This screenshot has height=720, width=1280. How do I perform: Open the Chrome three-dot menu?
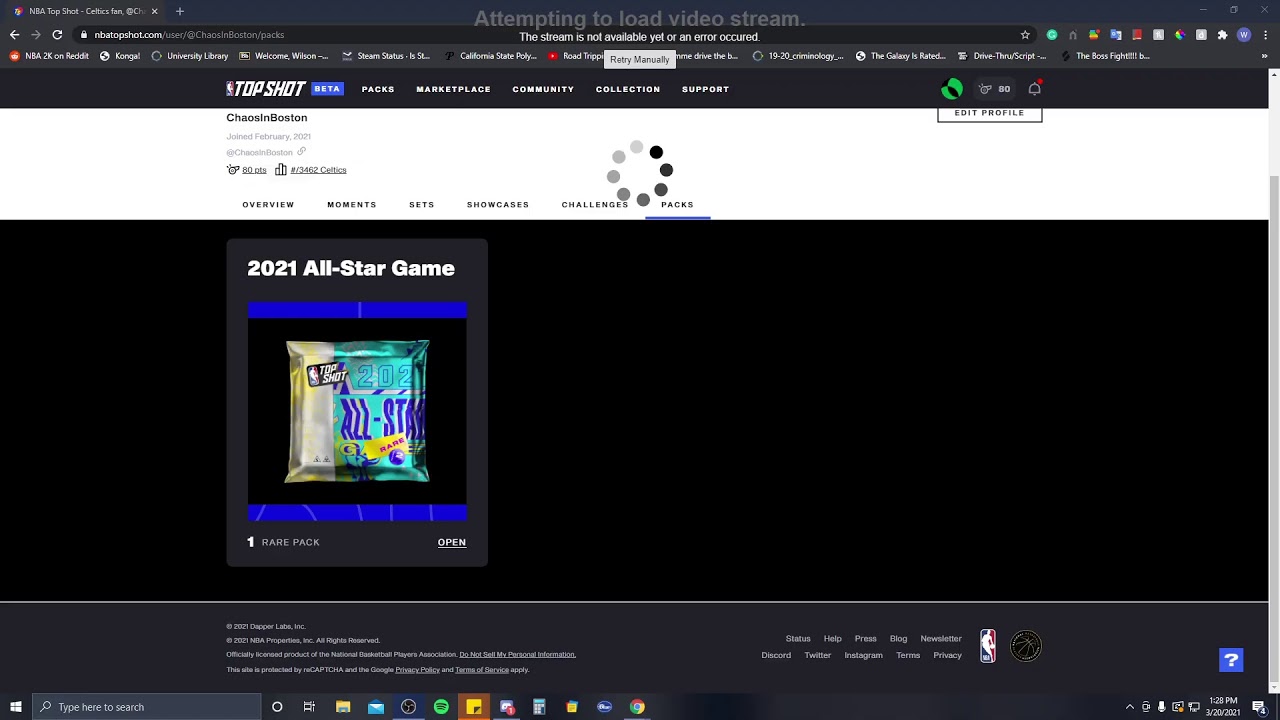tap(1265, 34)
